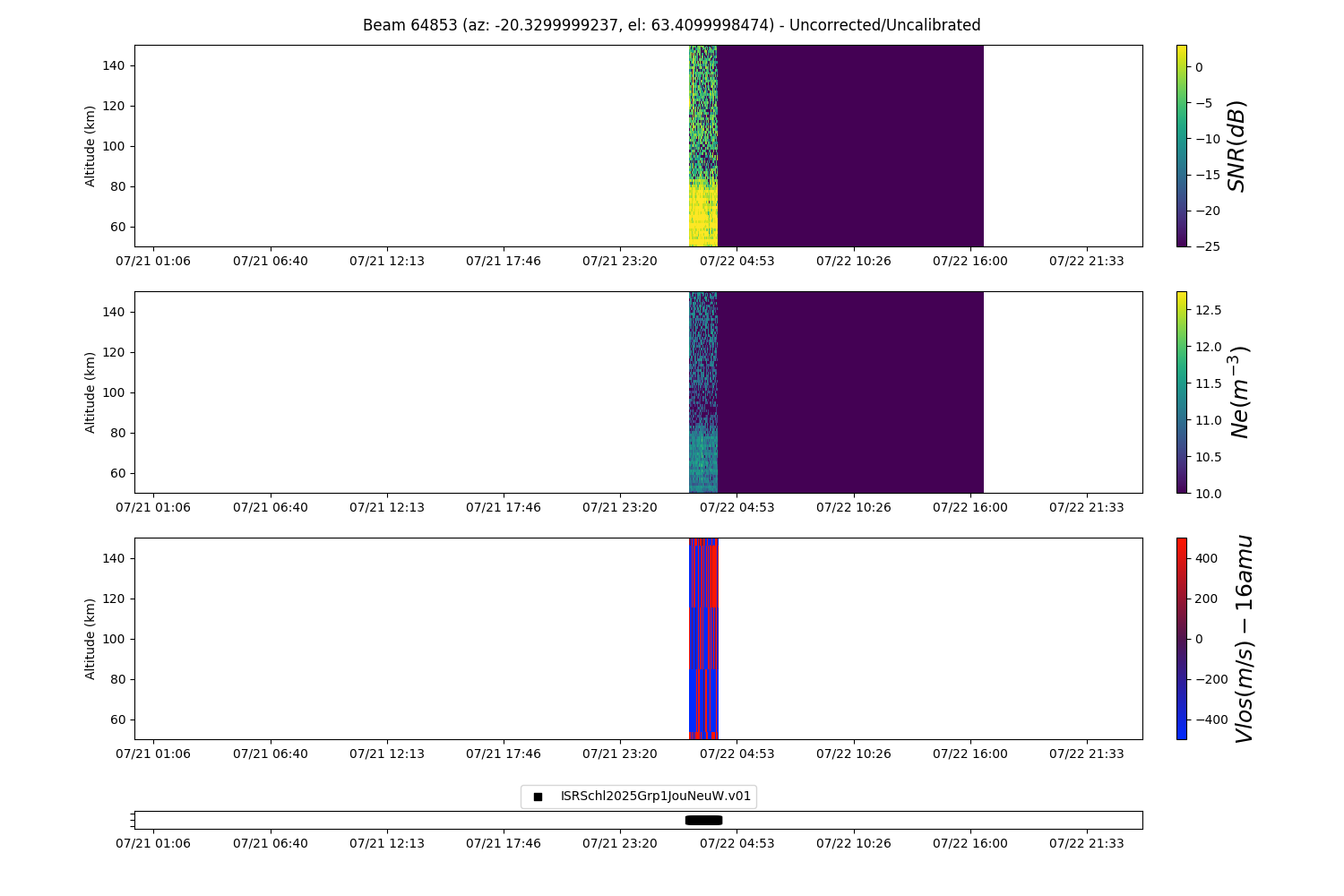Click 07/22 16:00 tick under Ne plot
The image size is (1344, 896).
(x=969, y=507)
